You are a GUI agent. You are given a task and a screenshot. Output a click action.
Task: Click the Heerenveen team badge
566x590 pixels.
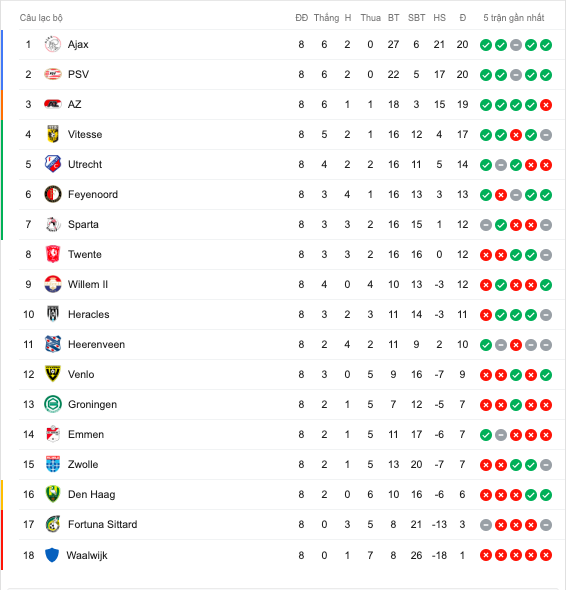(53, 344)
